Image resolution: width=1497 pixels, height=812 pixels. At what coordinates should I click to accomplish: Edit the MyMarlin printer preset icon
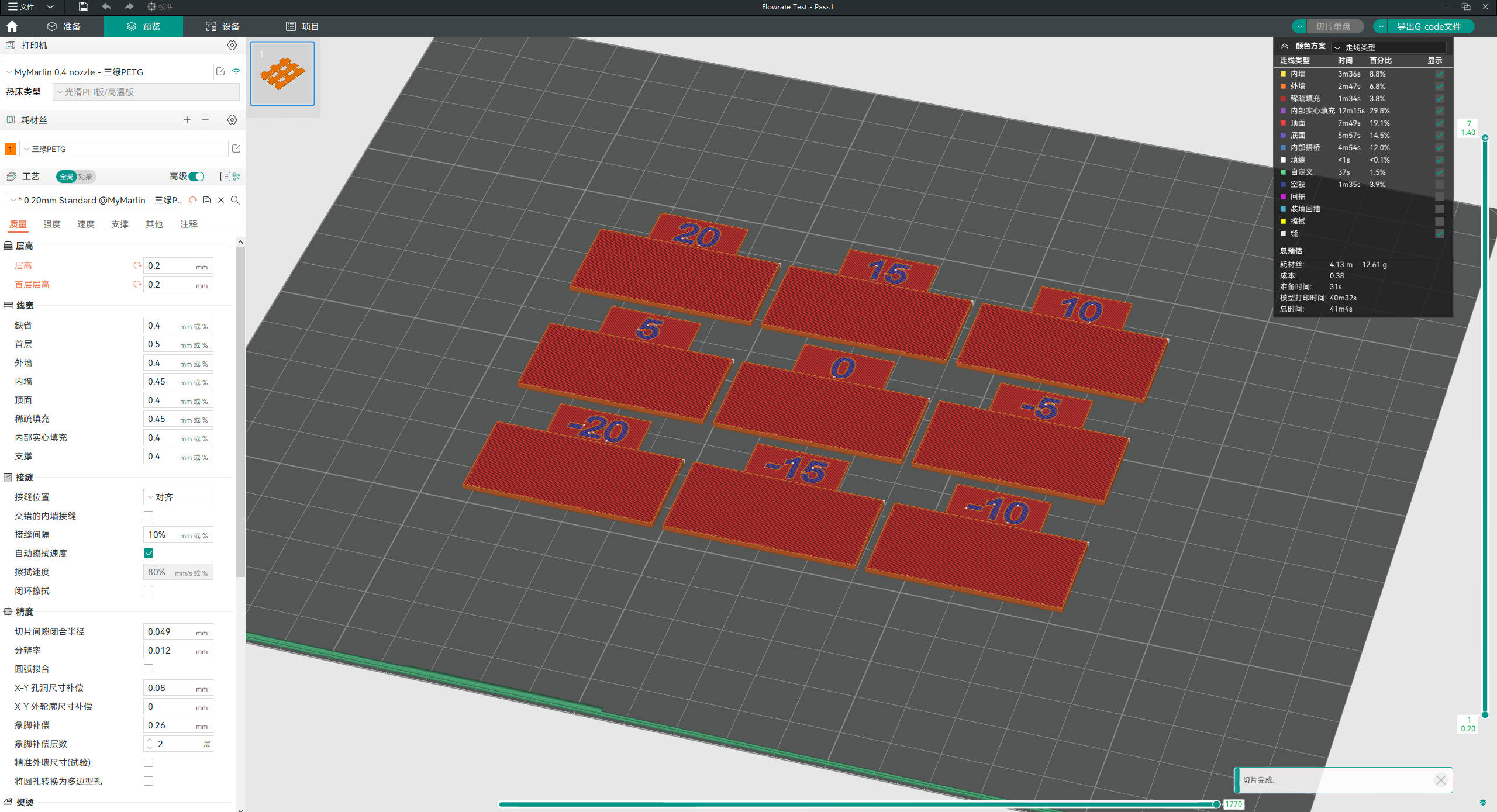pyautogui.click(x=220, y=71)
